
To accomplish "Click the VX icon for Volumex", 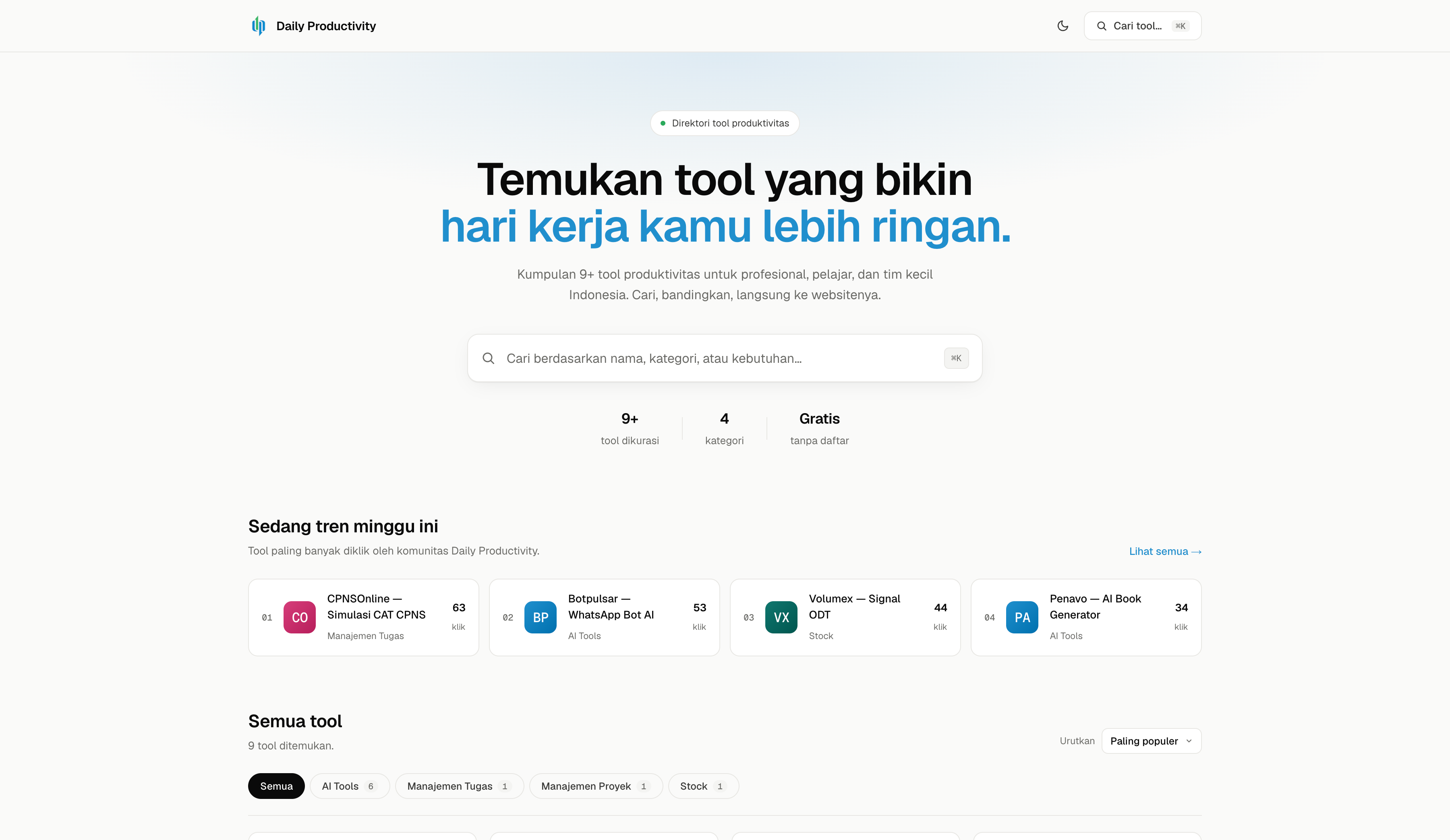I will coord(781,617).
